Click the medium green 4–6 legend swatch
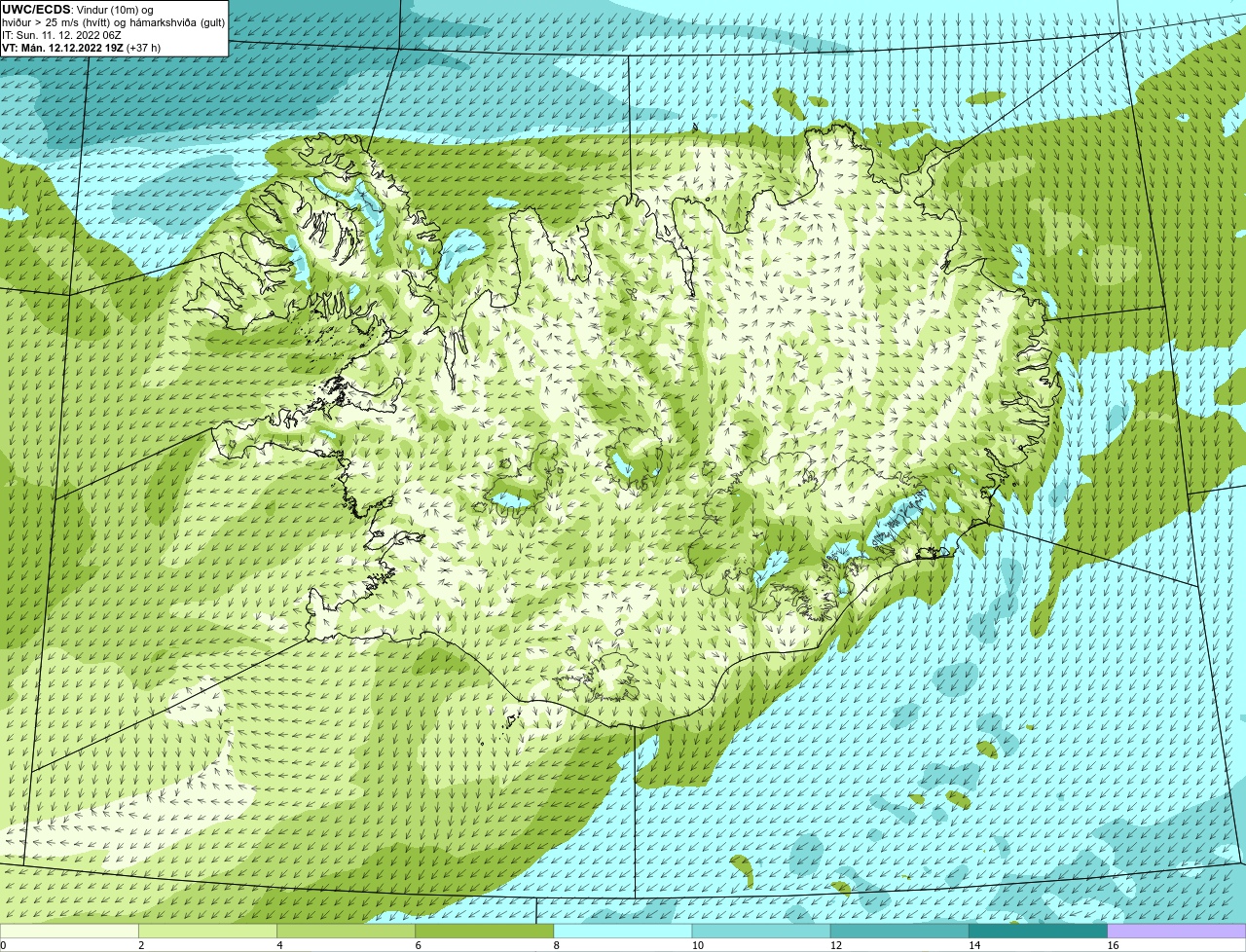Viewport: 1246px width, 952px height. pyautogui.click(x=346, y=931)
